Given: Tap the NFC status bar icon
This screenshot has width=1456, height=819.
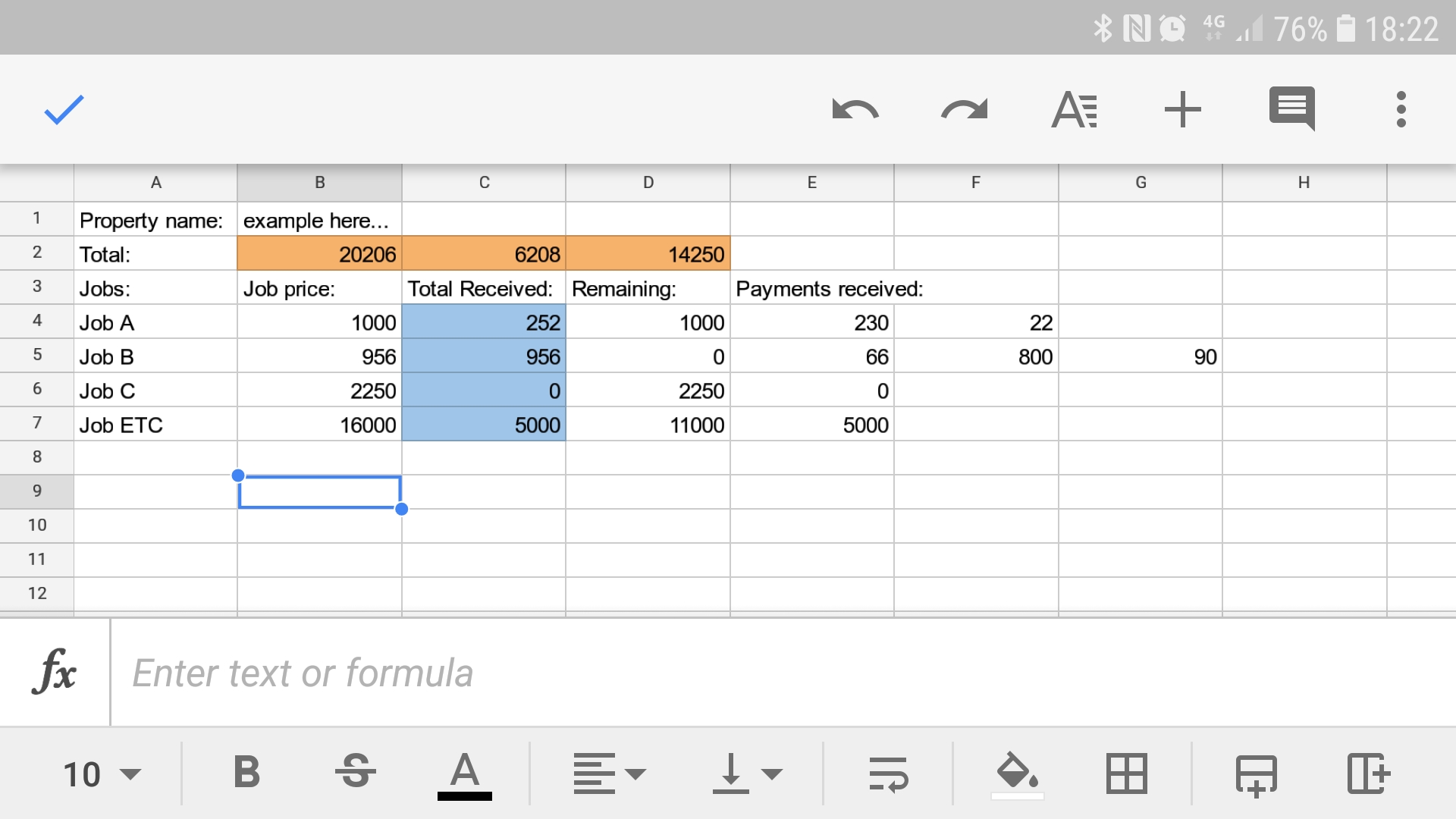Looking at the screenshot, I should click(x=1136, y=29).
